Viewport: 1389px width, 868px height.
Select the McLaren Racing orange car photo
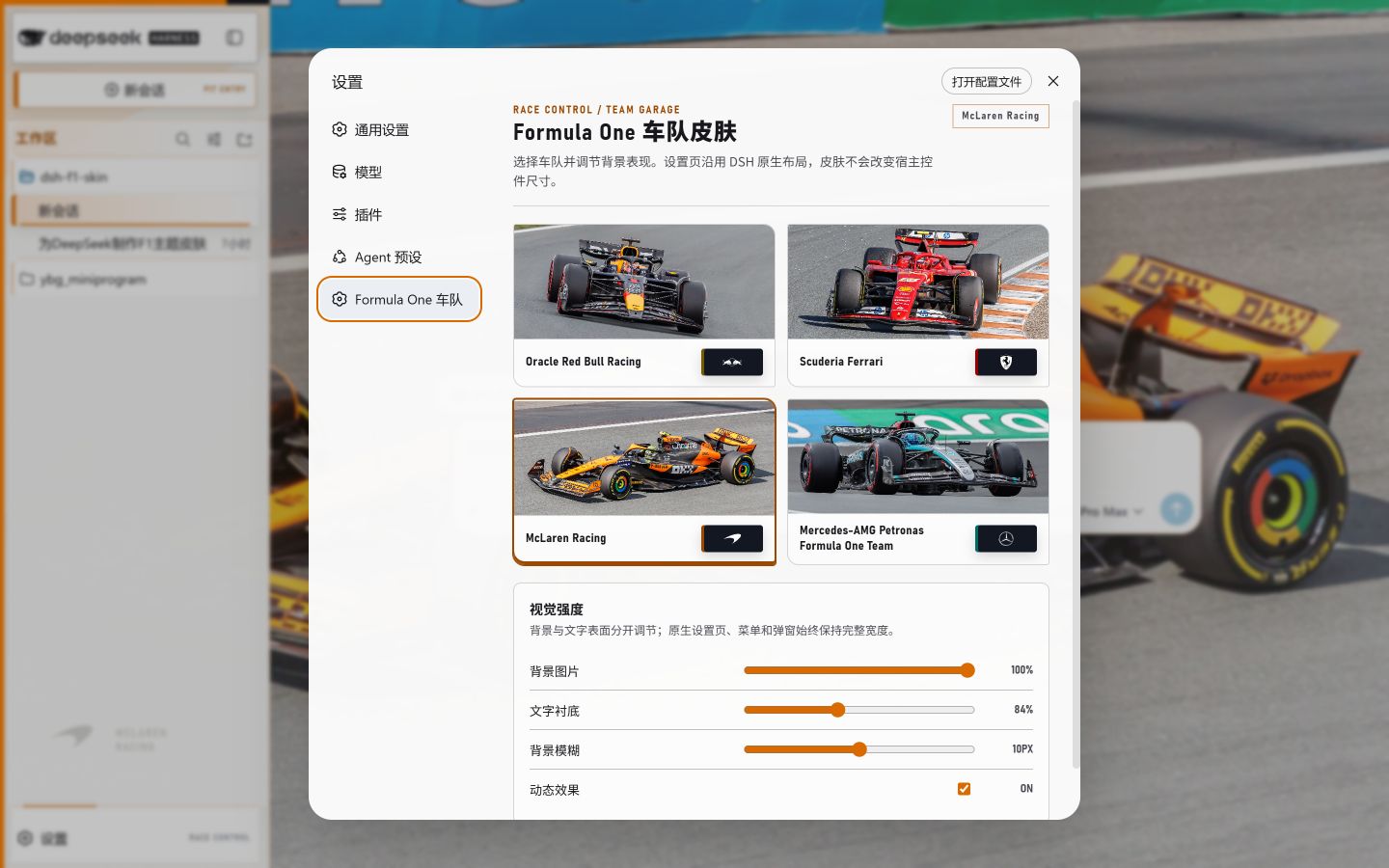click(x=644, y=458)
